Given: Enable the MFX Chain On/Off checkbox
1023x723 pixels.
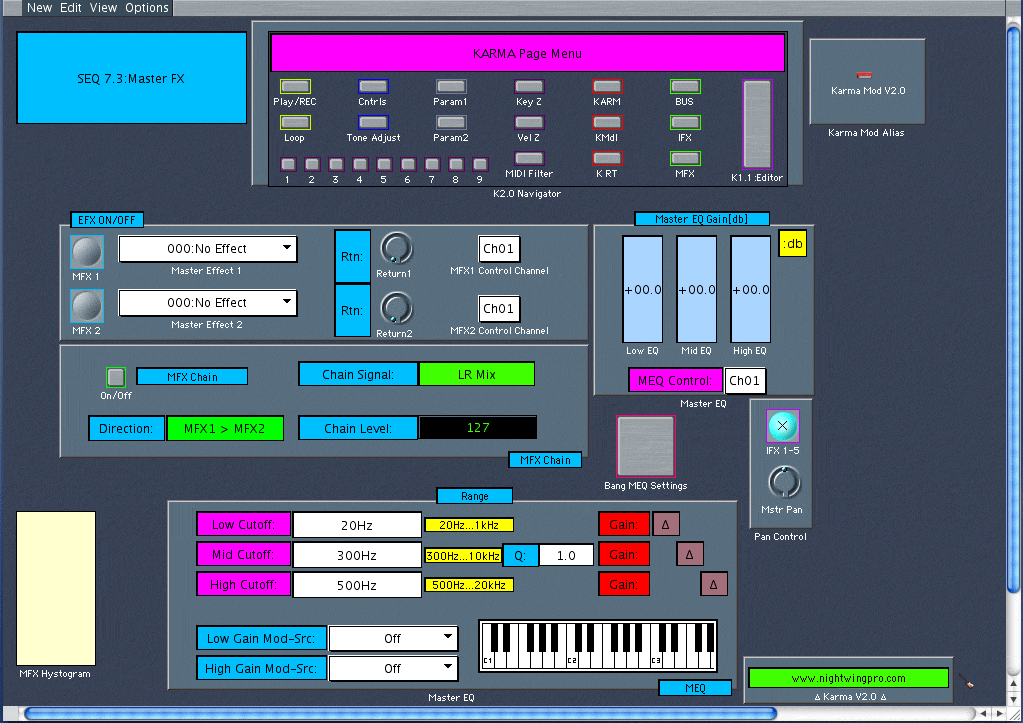Looking at the screenshot, I should tap(116, 377).
